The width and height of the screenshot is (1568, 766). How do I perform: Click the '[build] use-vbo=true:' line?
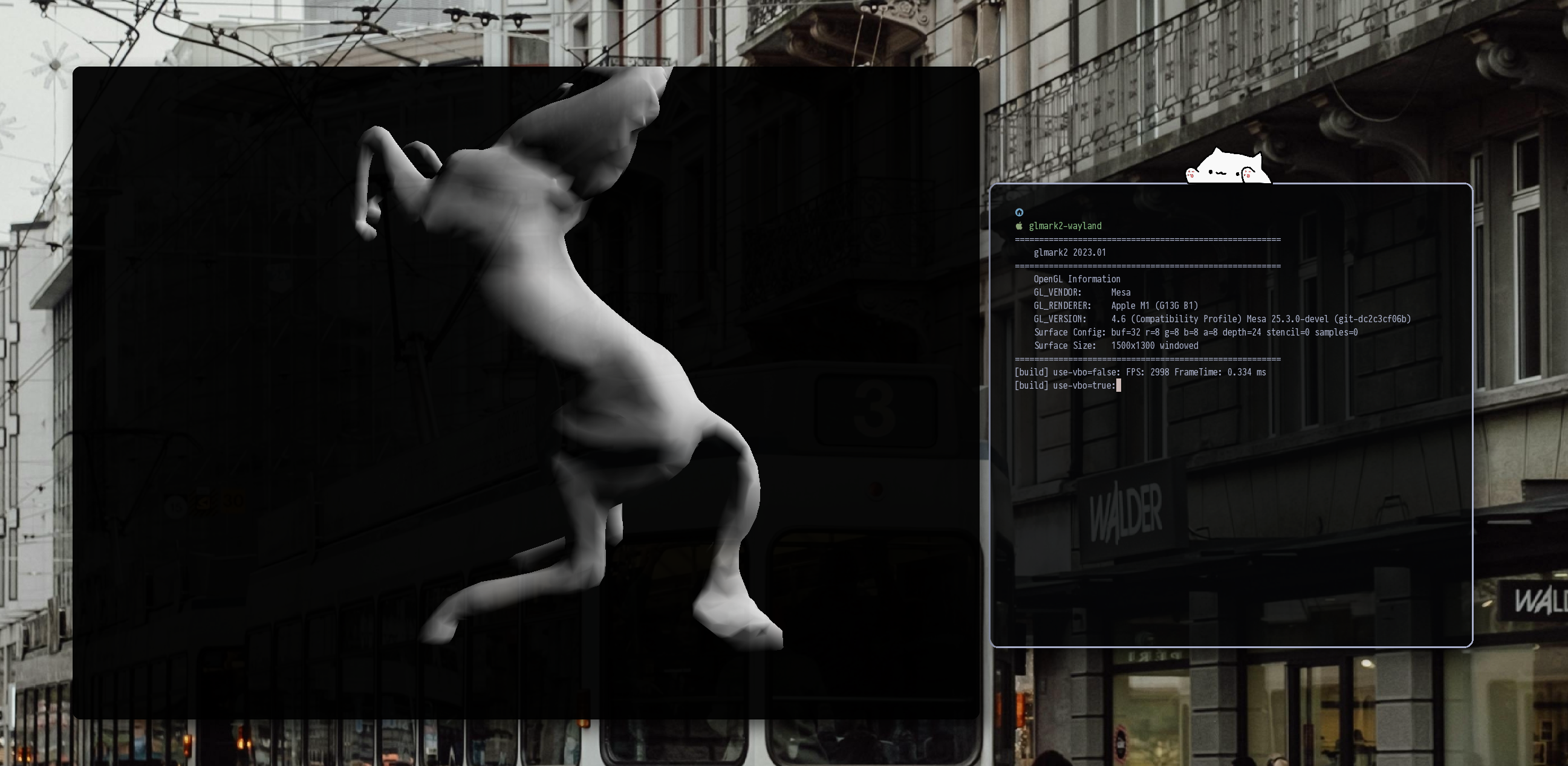[1065, 385]
